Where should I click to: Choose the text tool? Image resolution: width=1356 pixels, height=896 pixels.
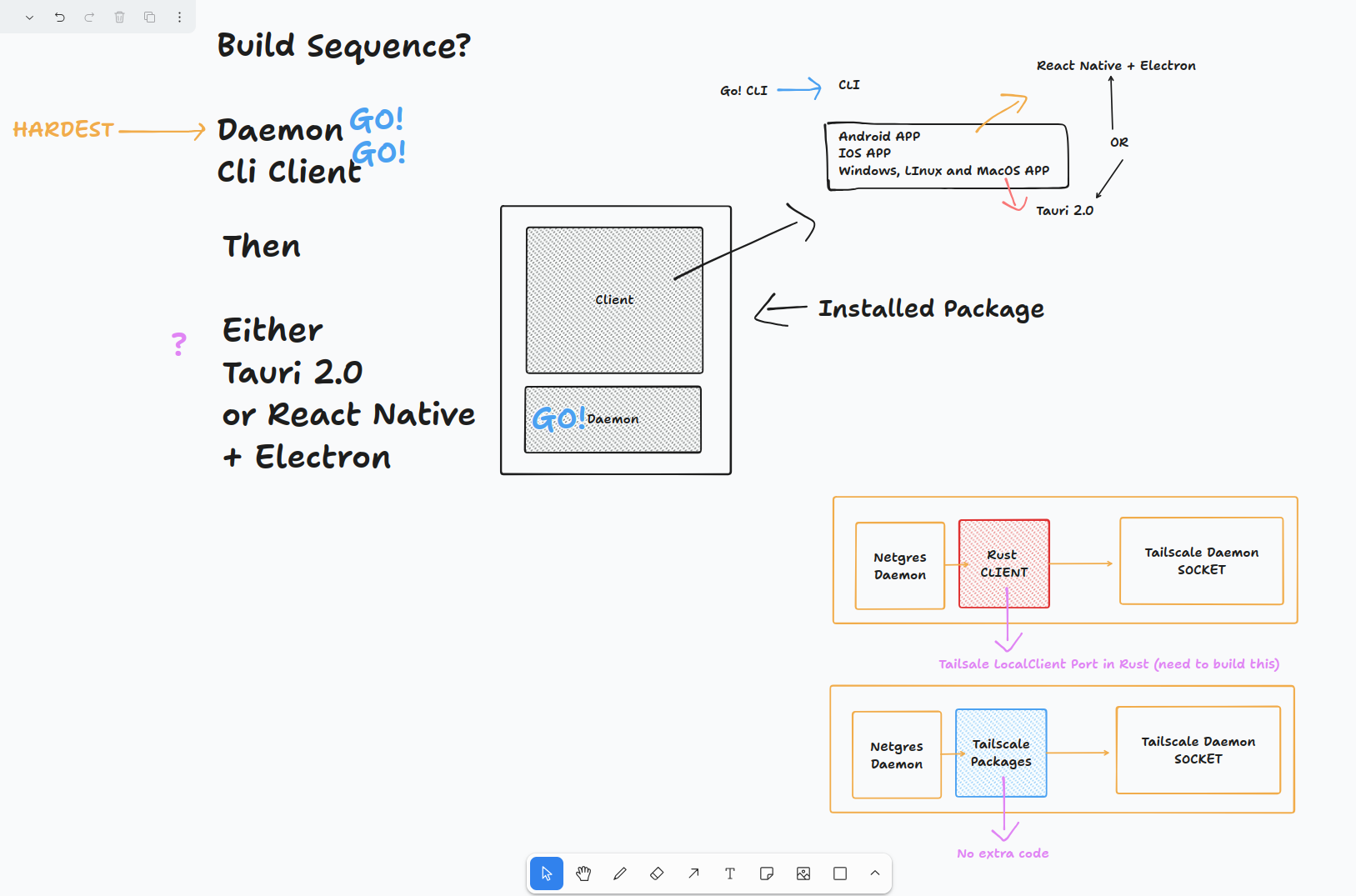tap(730, 873)
